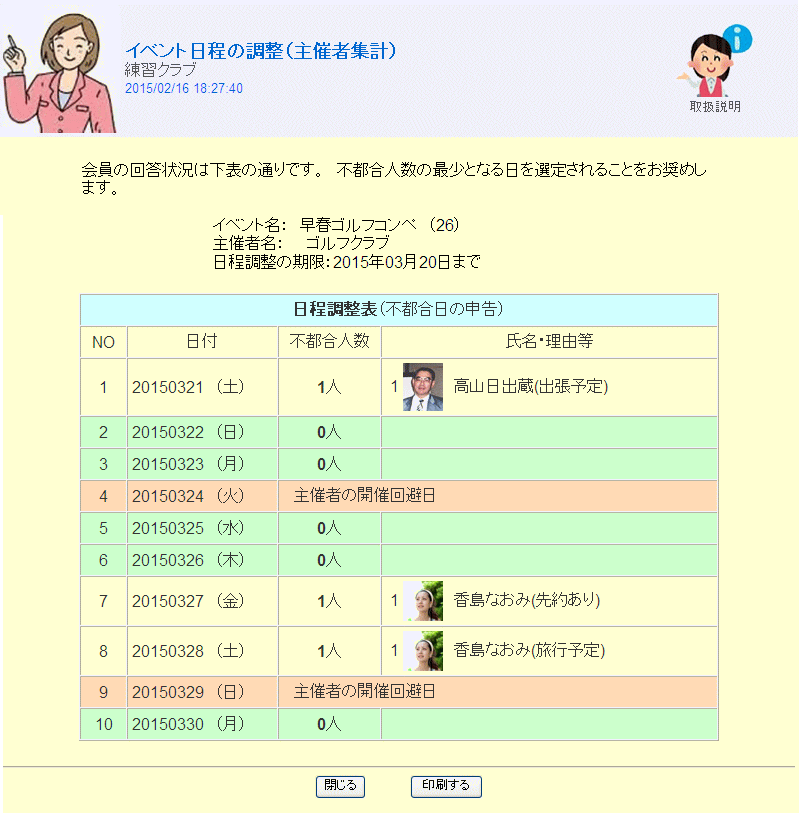Screen dimensions: 799x813
Task: Click the woman mascot illustration in header
Action: click(x=58, y=73)
